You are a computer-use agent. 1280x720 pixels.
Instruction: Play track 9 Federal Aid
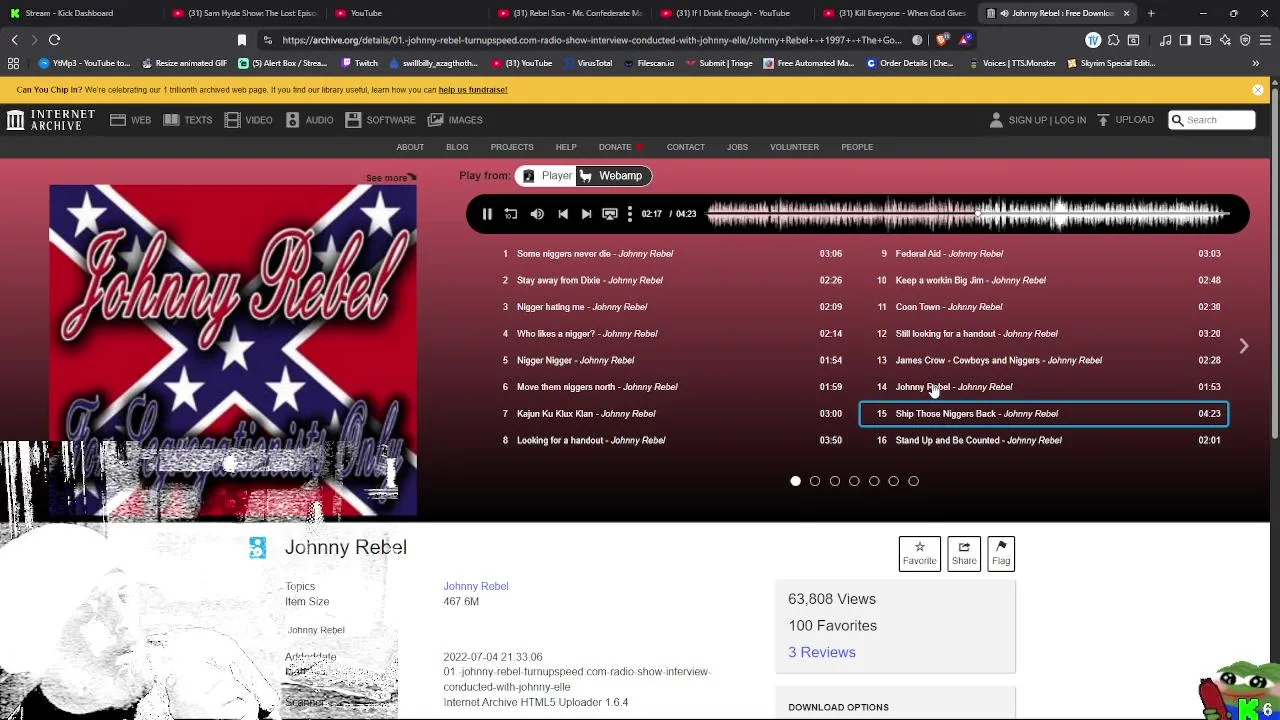tap(1044, 254)
